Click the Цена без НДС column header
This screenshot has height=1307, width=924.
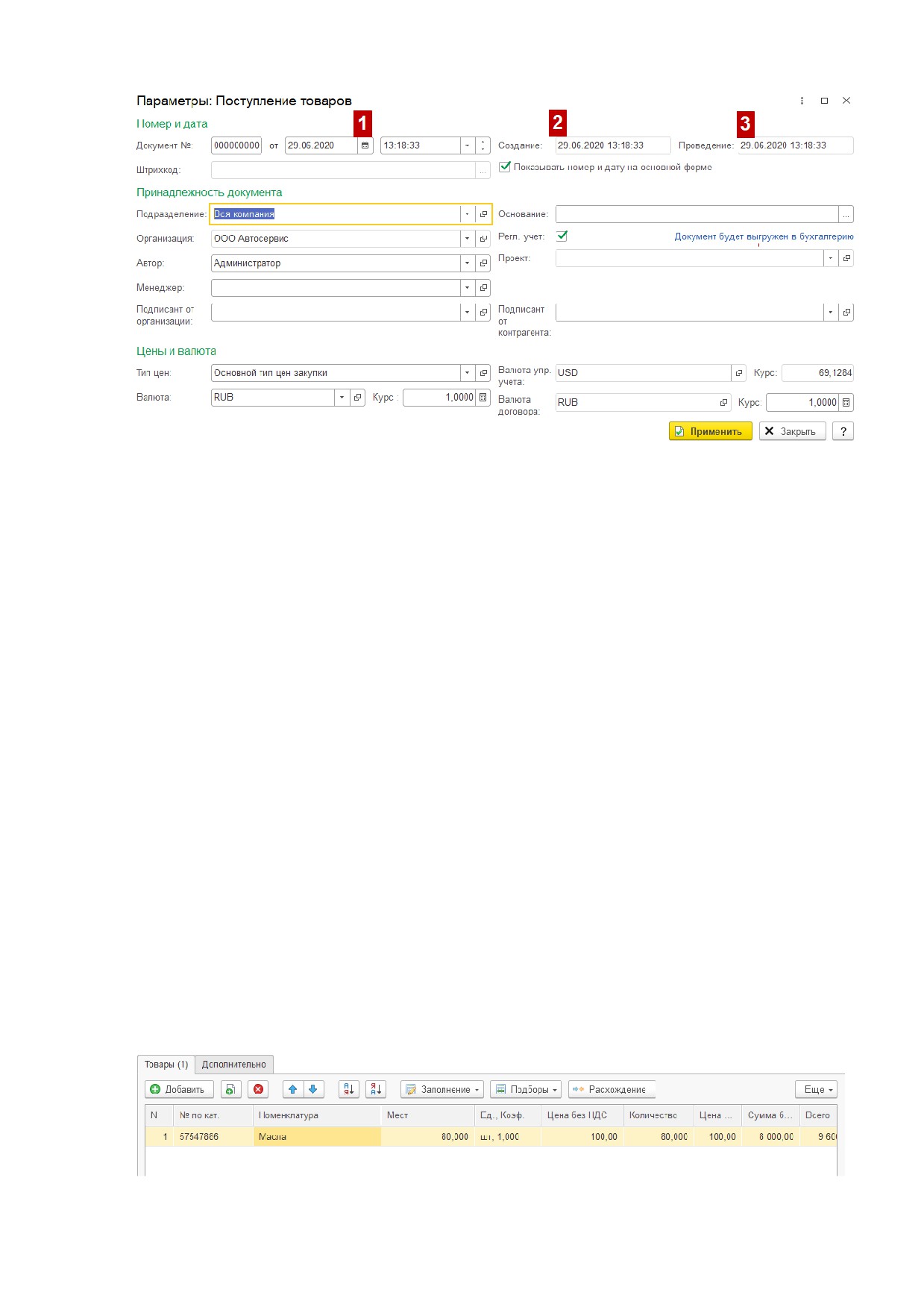[582, 1115]
